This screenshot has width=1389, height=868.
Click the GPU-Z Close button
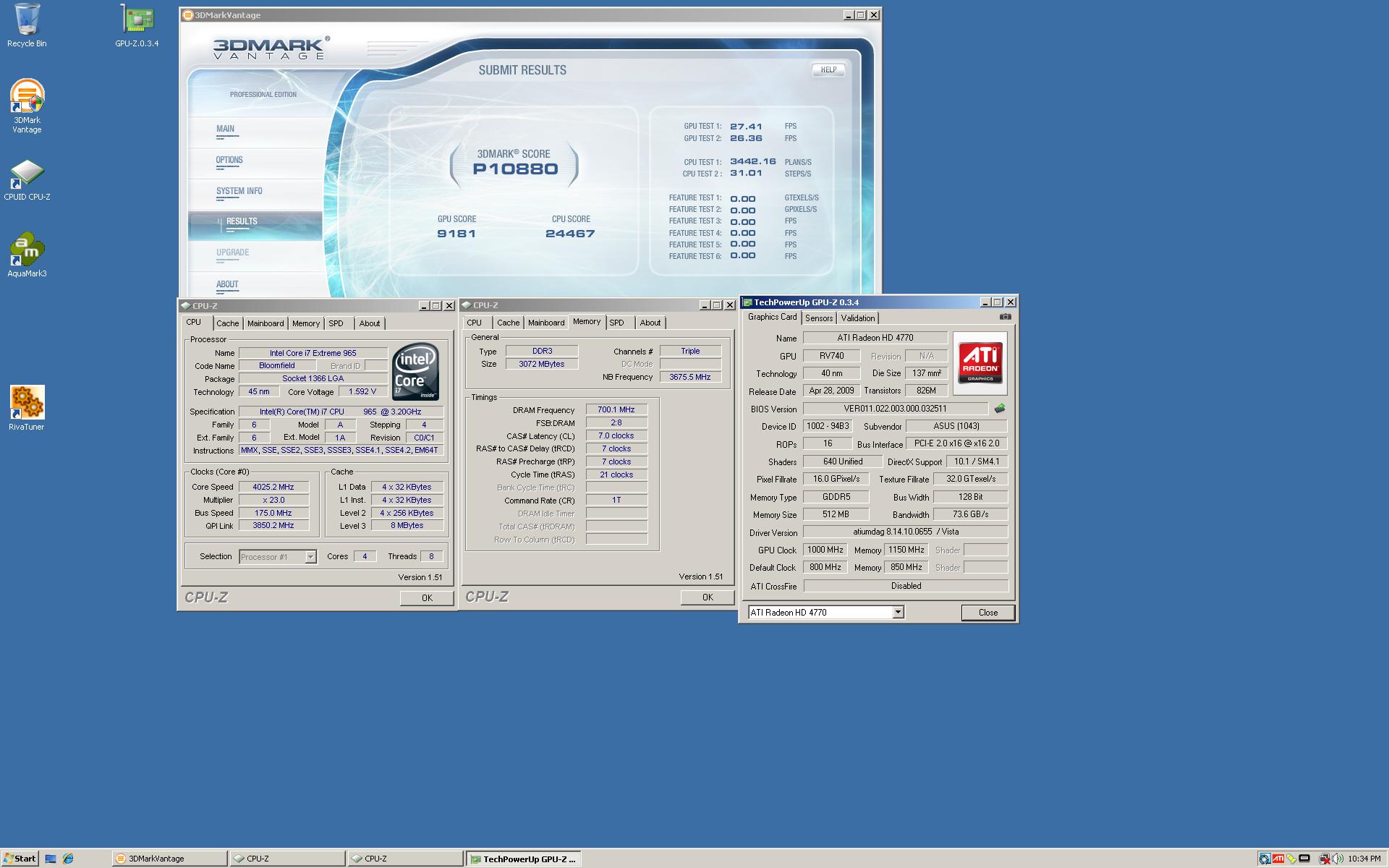(988, 613)
